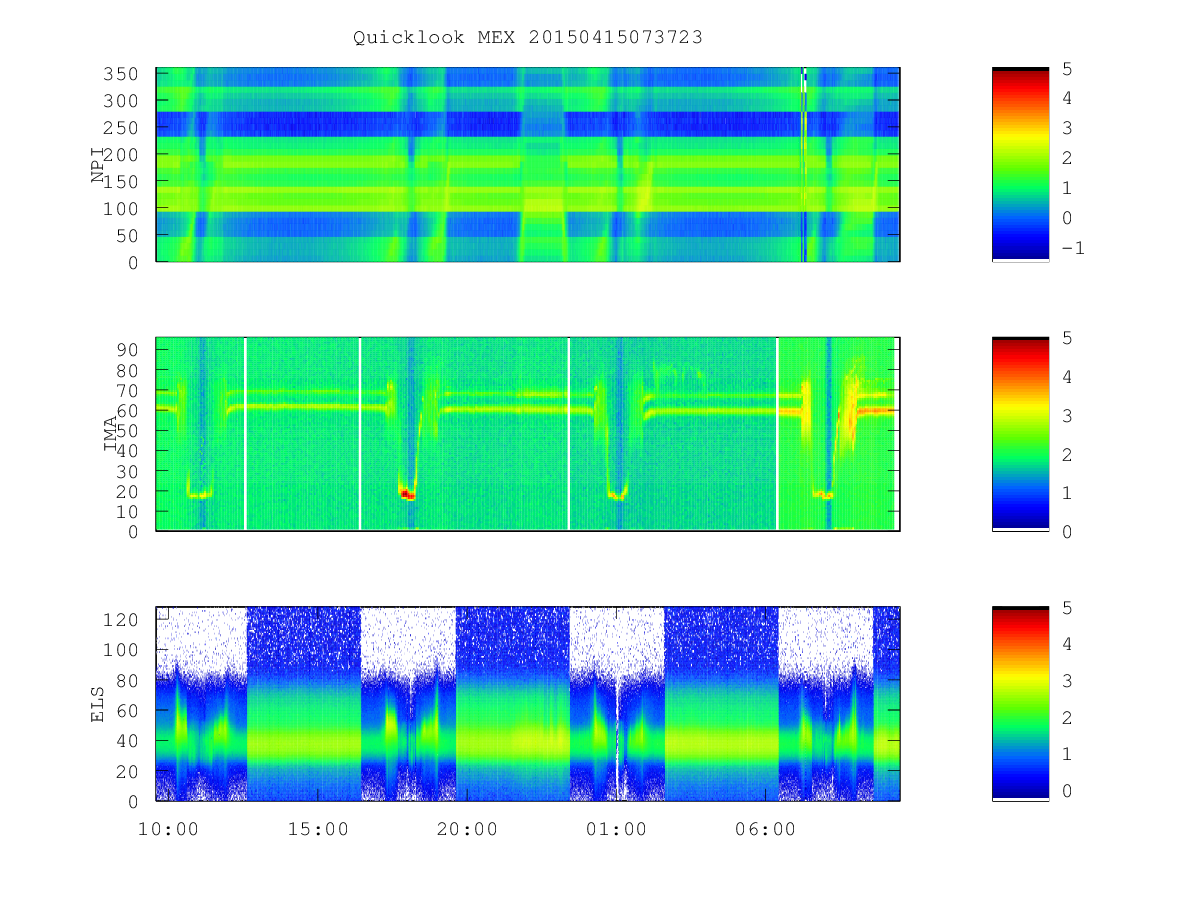
Task: Click the '0' label on ELS colorbar
Action: 1066,790
